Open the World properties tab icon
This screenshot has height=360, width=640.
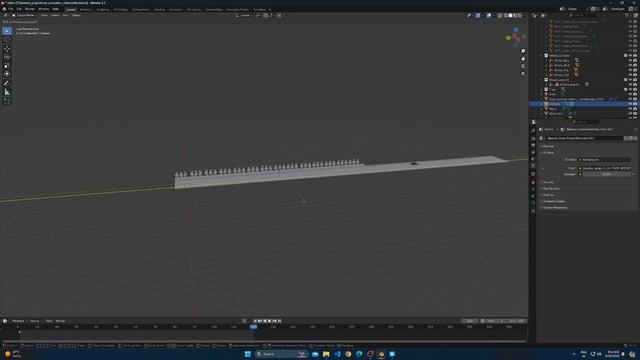coord(533,166)
